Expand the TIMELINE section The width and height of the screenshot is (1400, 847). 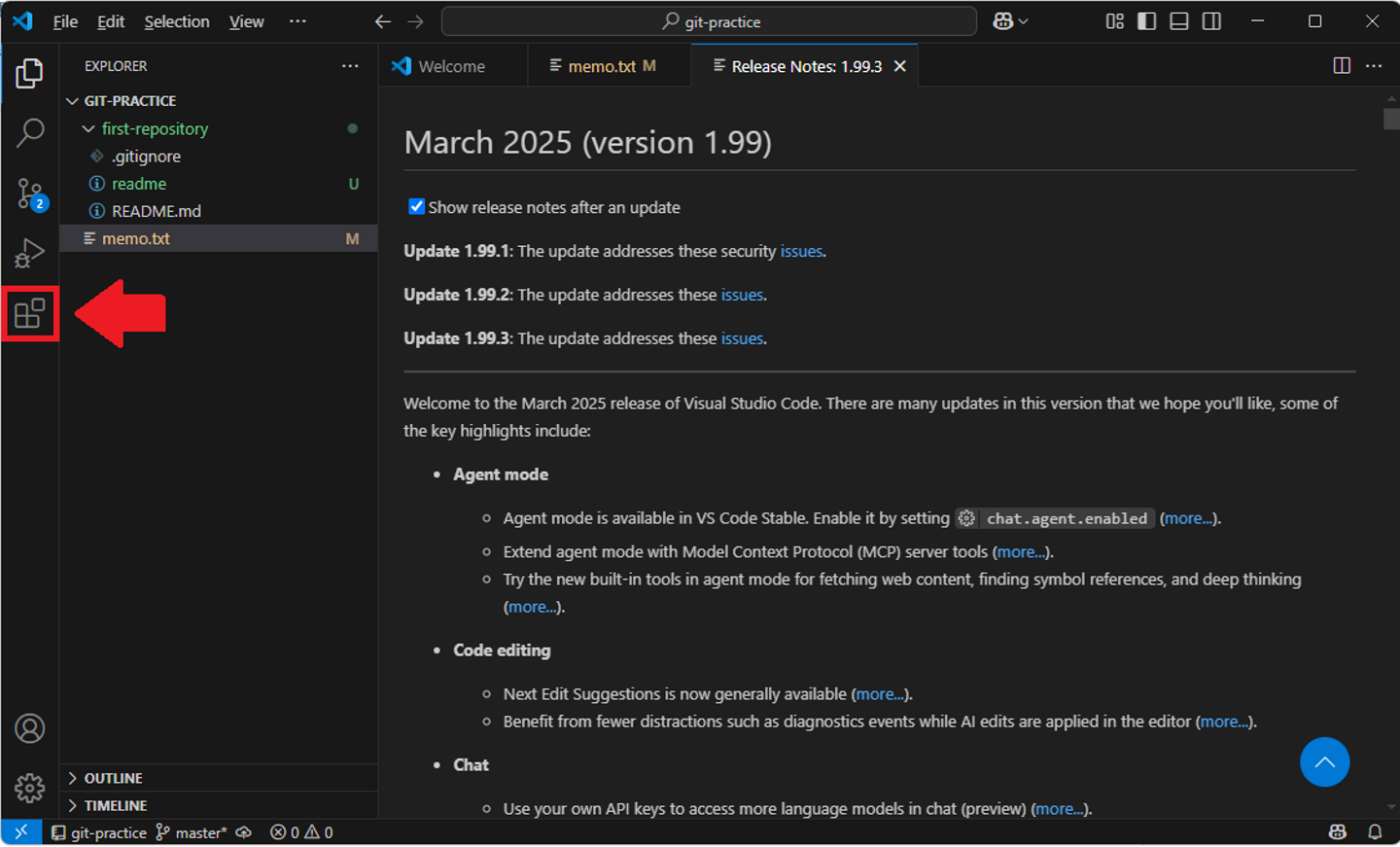point(115,805)
